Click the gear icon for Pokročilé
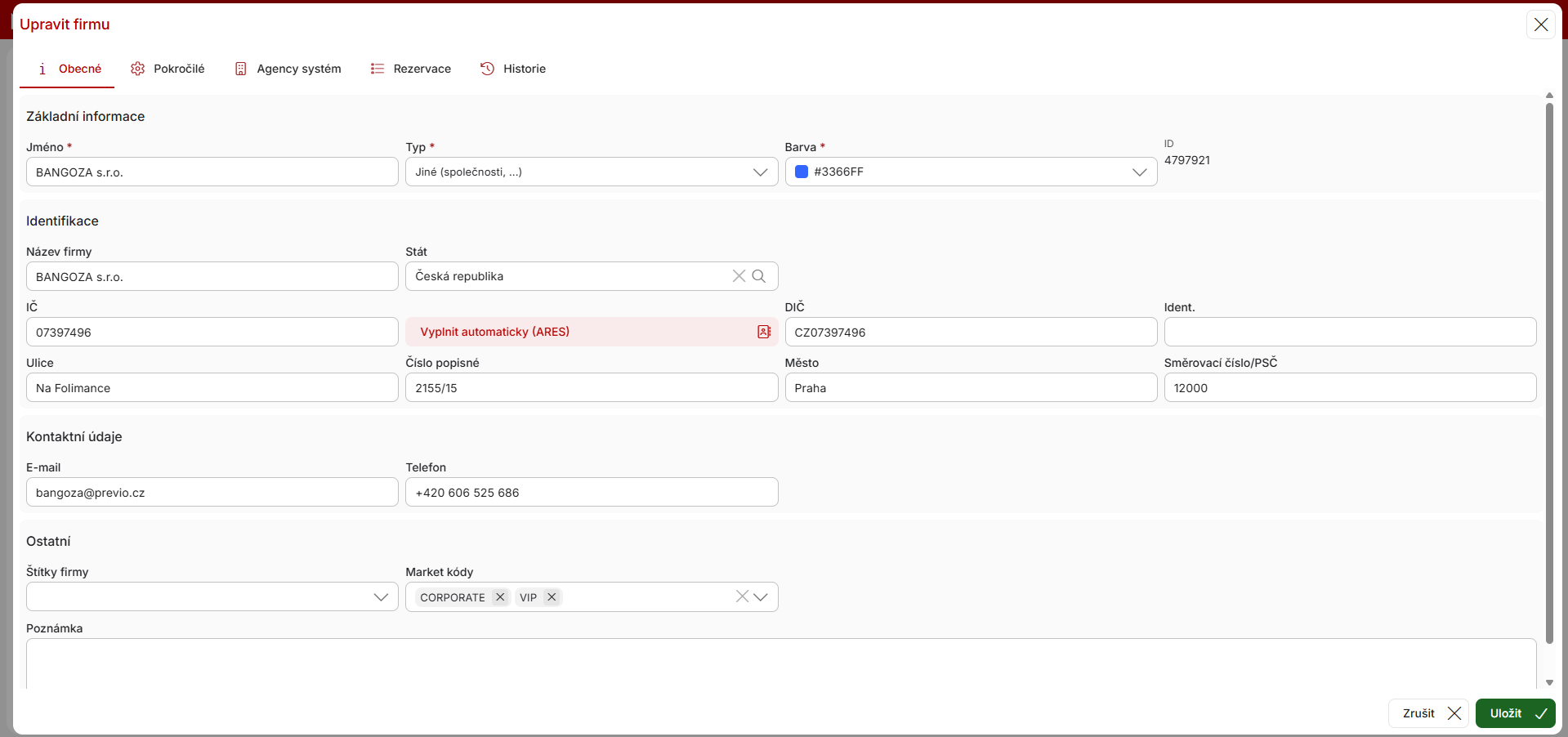Image resolution: width=1568 pixels, height=737 pixels. click(138, 69)
